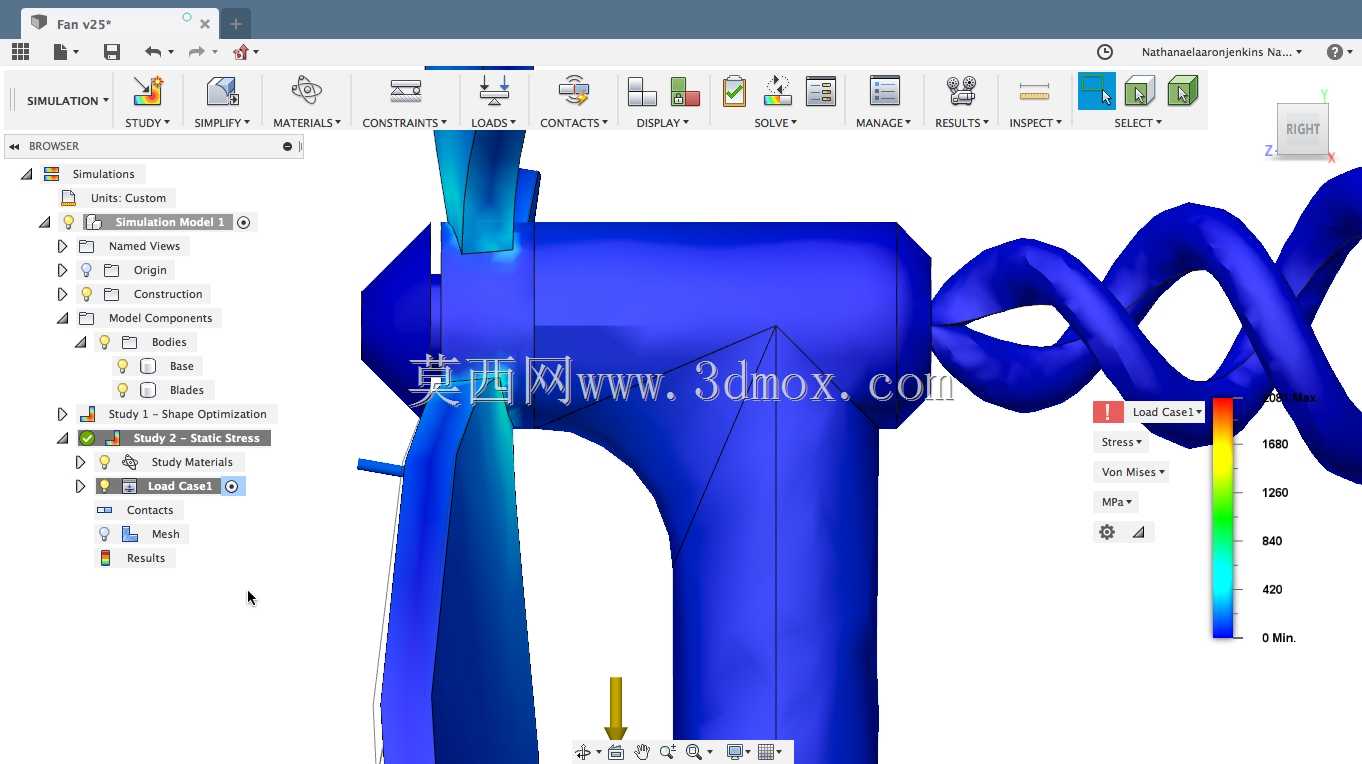
Task: Expand Study 1 – Shape Optimization node
Action: [x=62, y=414]
